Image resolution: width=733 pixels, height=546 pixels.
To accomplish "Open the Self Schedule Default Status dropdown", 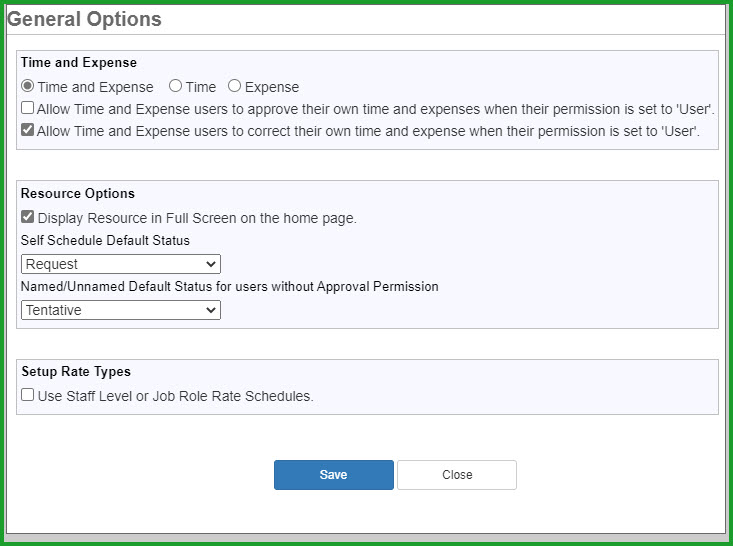I will (121, 264).
